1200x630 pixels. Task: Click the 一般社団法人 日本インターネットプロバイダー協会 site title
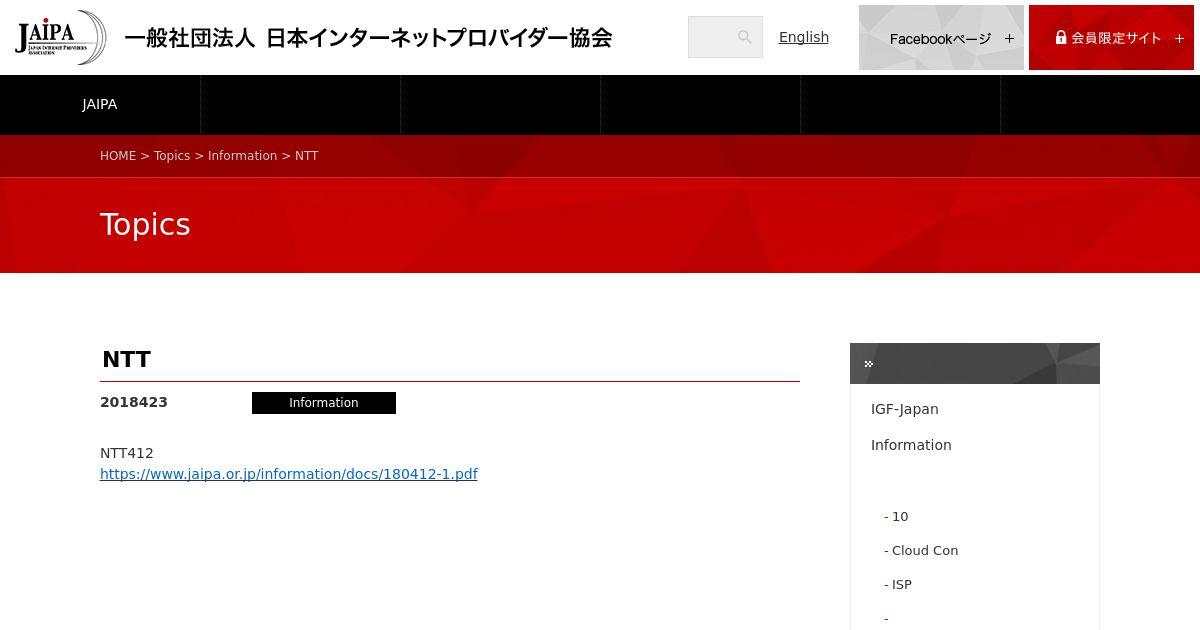368,38
